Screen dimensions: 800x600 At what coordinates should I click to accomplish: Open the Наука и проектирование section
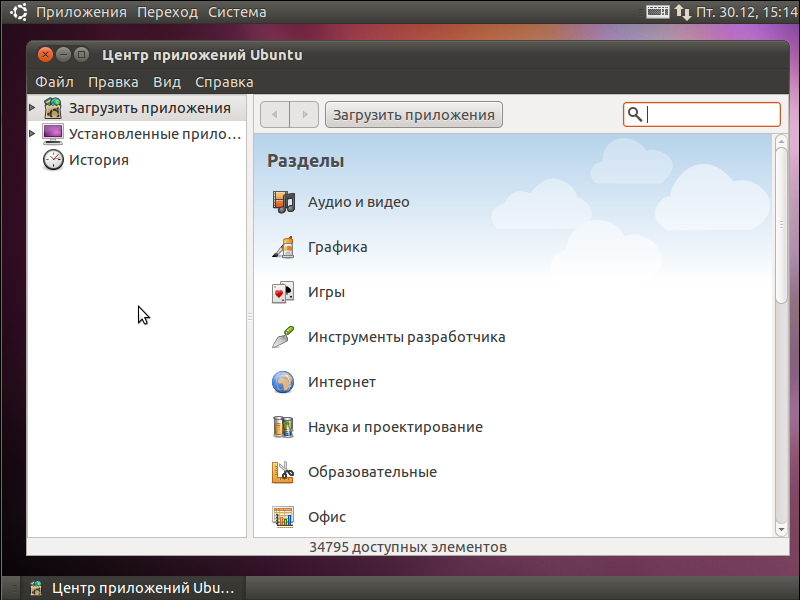tap(395, 427)
